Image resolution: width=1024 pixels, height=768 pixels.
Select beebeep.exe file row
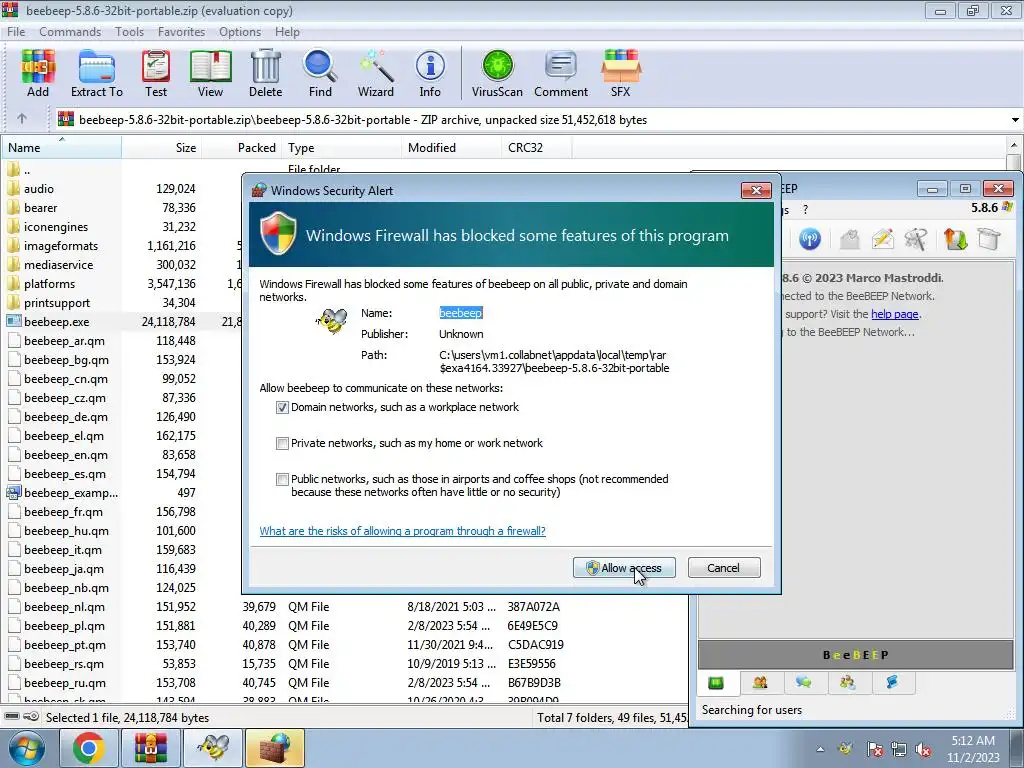pyautogui.click(x=123, y=322)
